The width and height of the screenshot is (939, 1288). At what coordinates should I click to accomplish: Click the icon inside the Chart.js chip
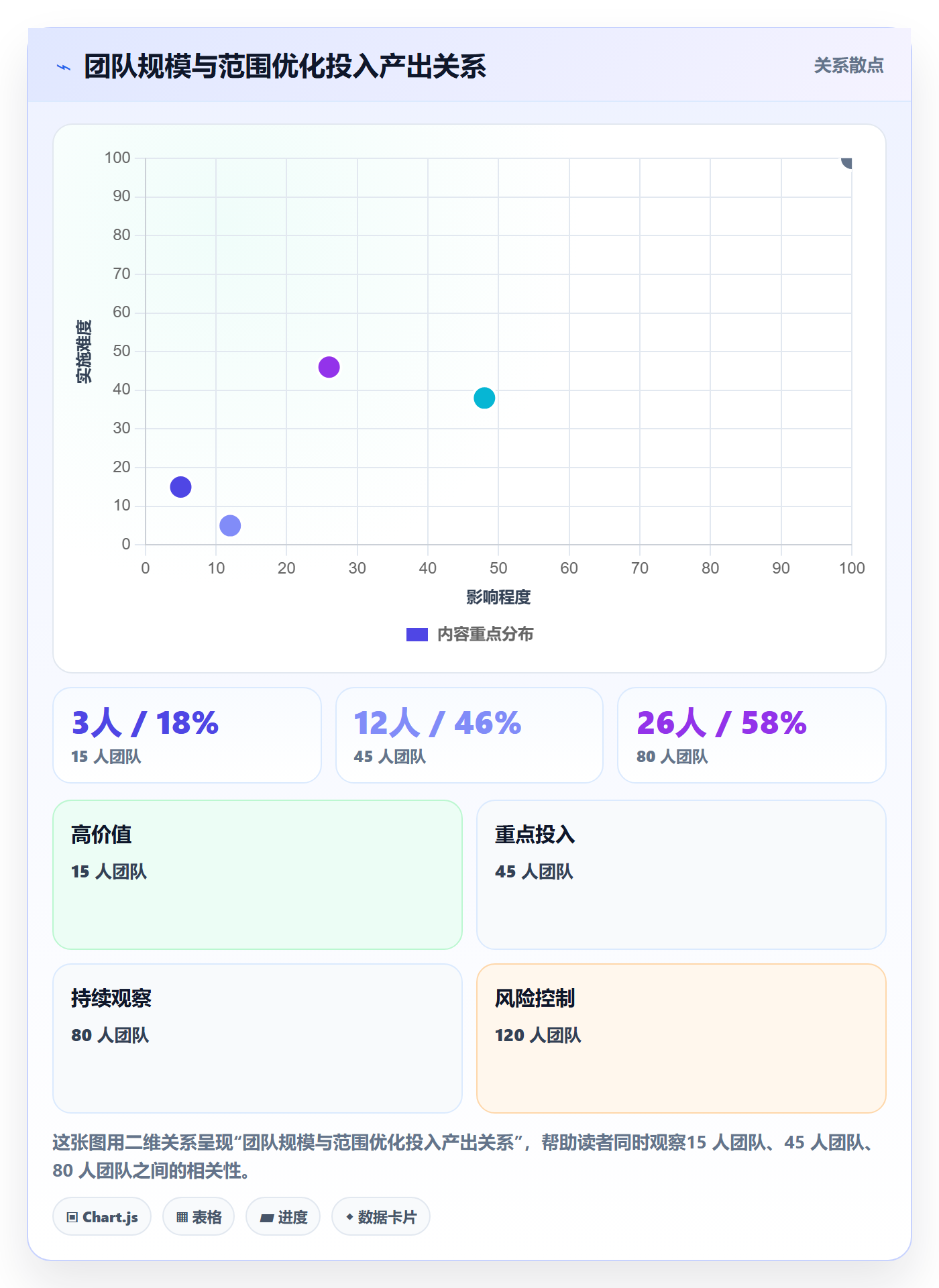click(72, 1218)
